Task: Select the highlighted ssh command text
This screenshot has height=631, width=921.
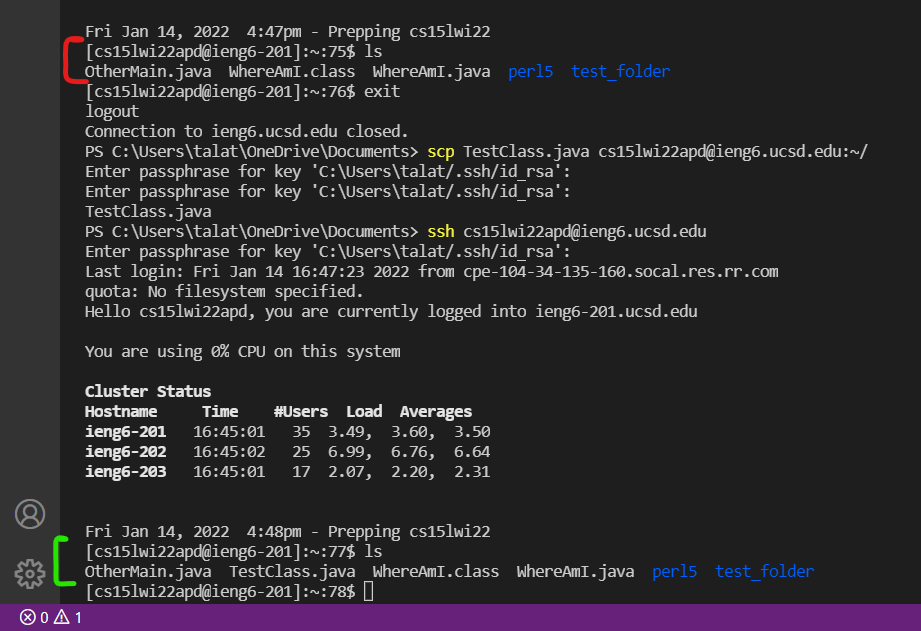Action: pyautogui.click(x=440, y=231)
